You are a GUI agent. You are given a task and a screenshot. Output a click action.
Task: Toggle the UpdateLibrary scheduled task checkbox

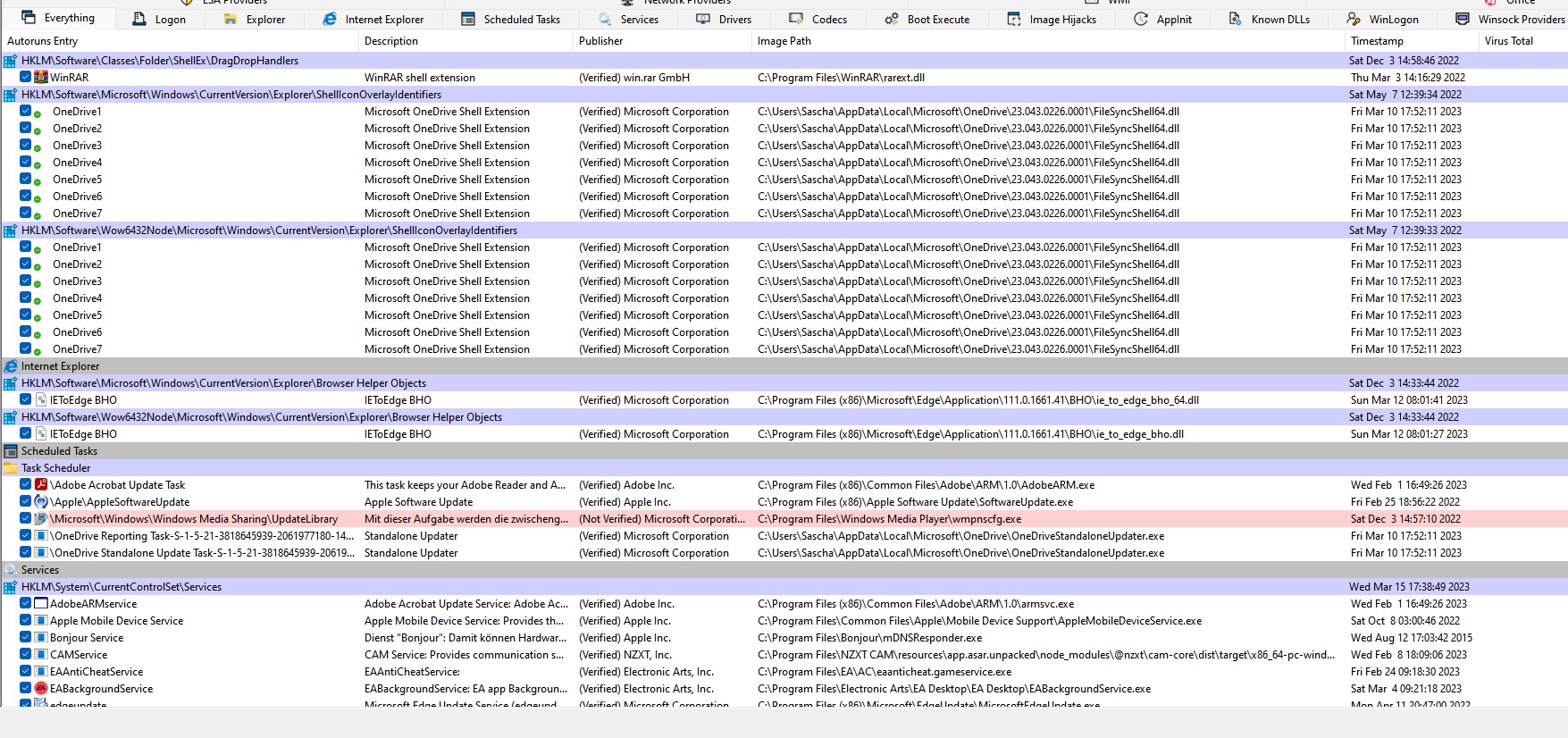pos(26,518)
